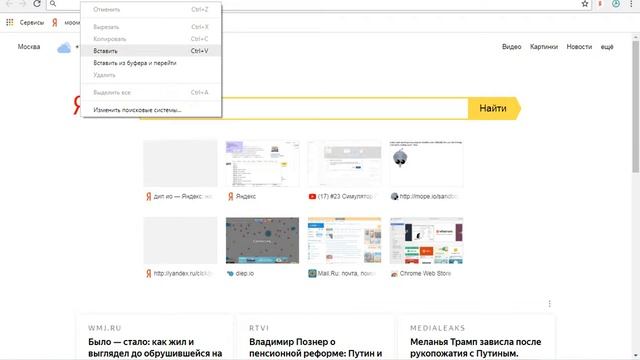Click the Копировать menu entry
The height and width of the screenshot is (360, 640).
[x=151, y=39]
